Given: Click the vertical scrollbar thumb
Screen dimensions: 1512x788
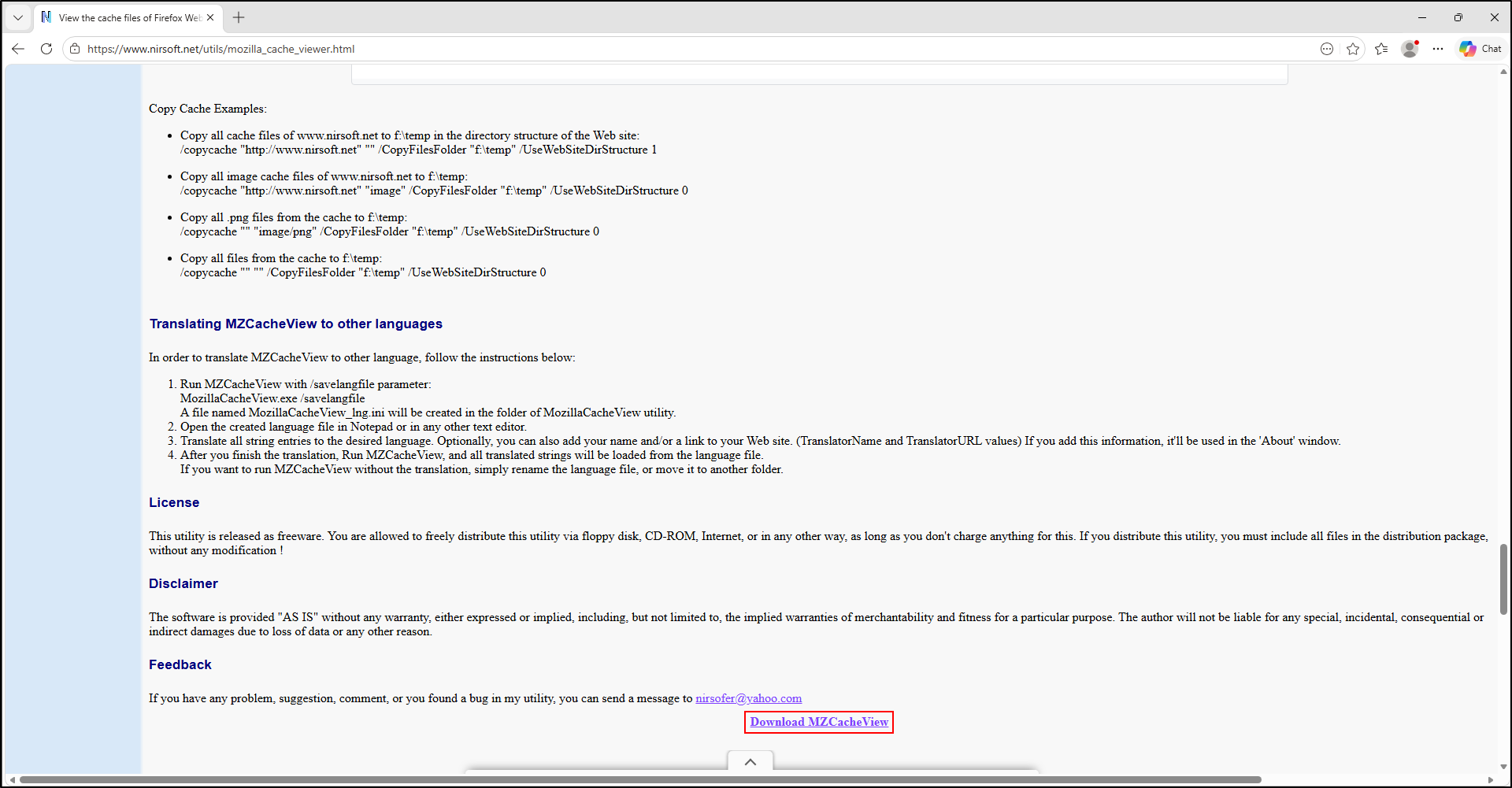Looking at the screenshot, I should pos(1503,579).
